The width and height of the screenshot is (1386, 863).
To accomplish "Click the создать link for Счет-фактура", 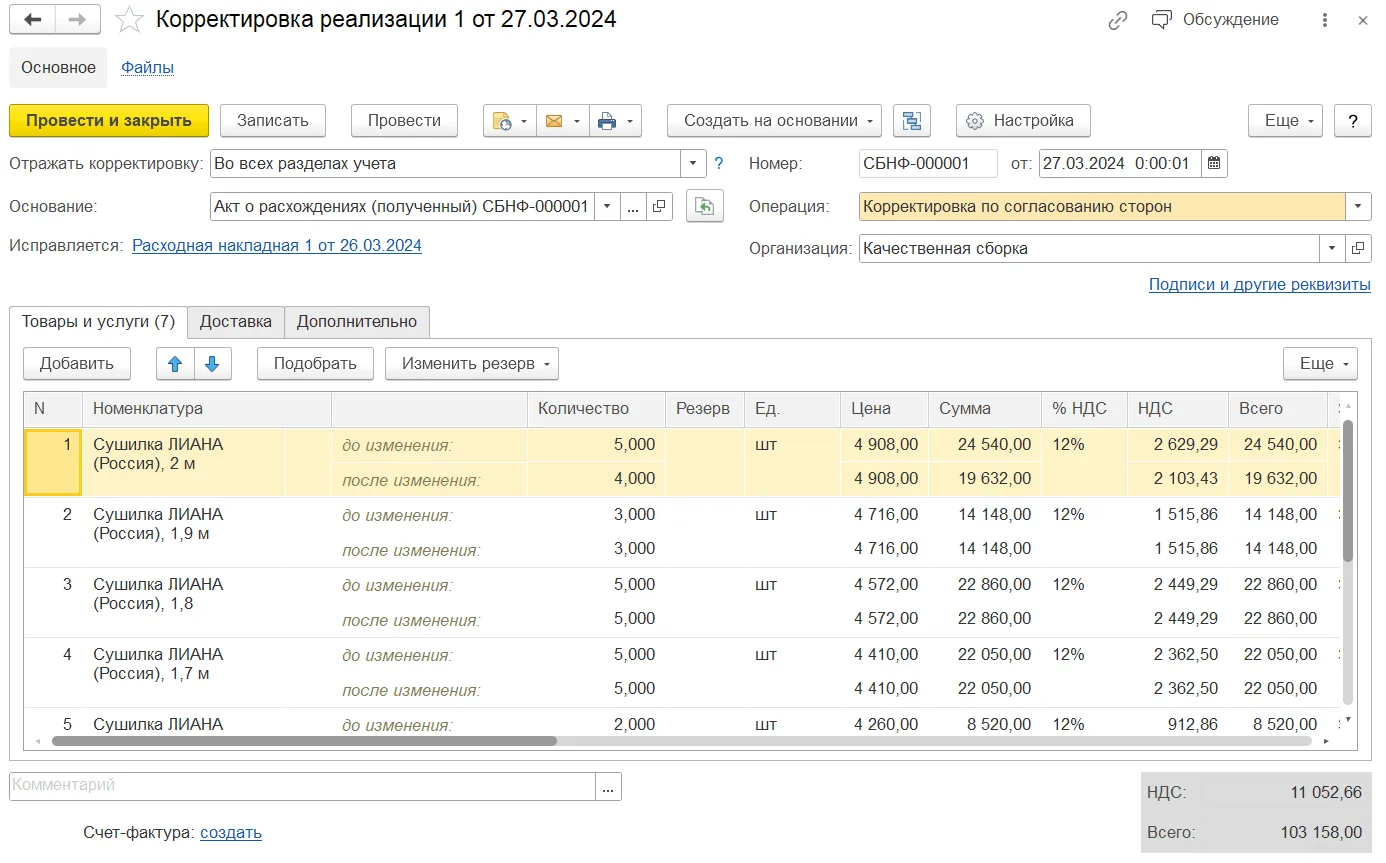I will click(231, 832).
